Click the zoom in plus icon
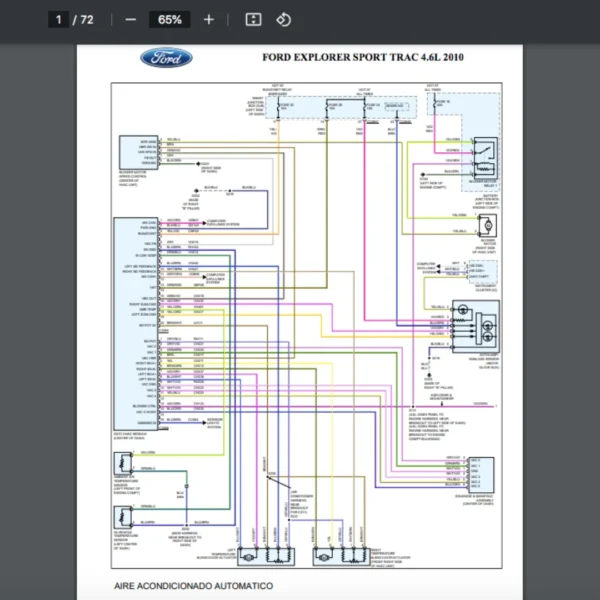Viewport: 600px width, 600px height. pyautogui.click(x=208, y=20)
